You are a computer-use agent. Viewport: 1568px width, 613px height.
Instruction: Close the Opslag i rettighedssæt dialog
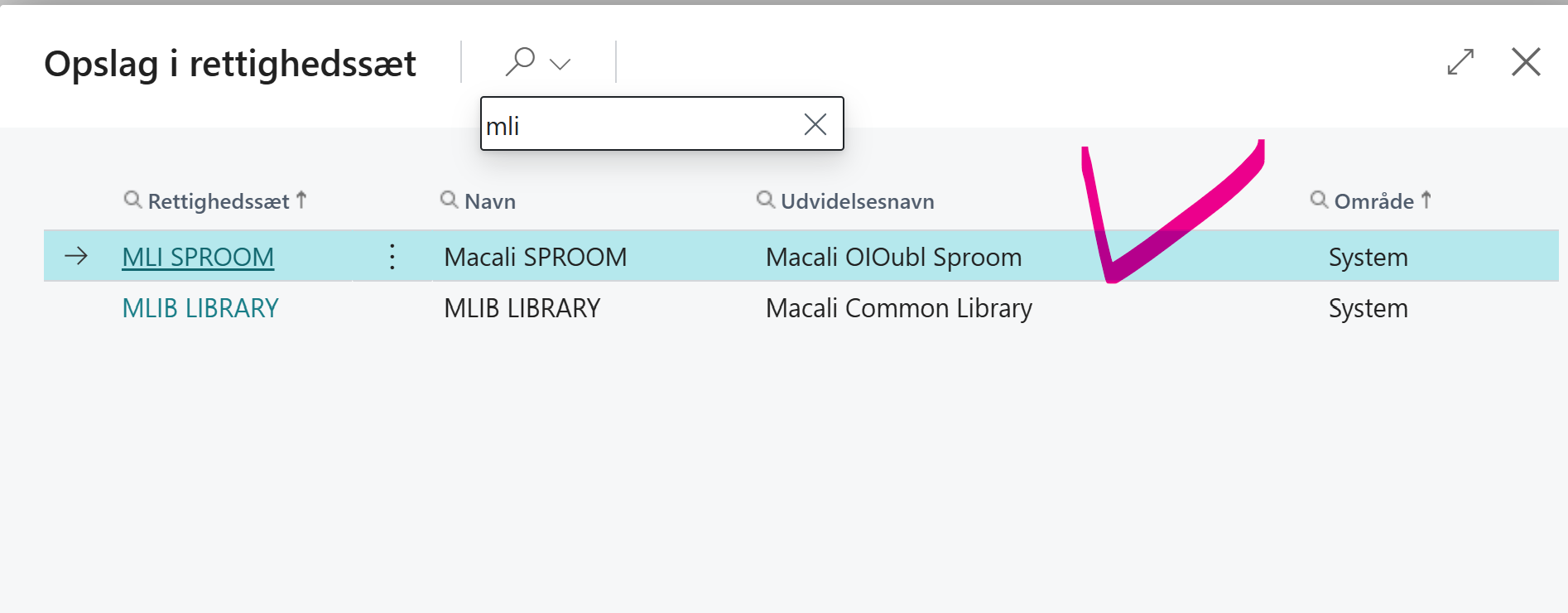click(x=1525, y=62)
